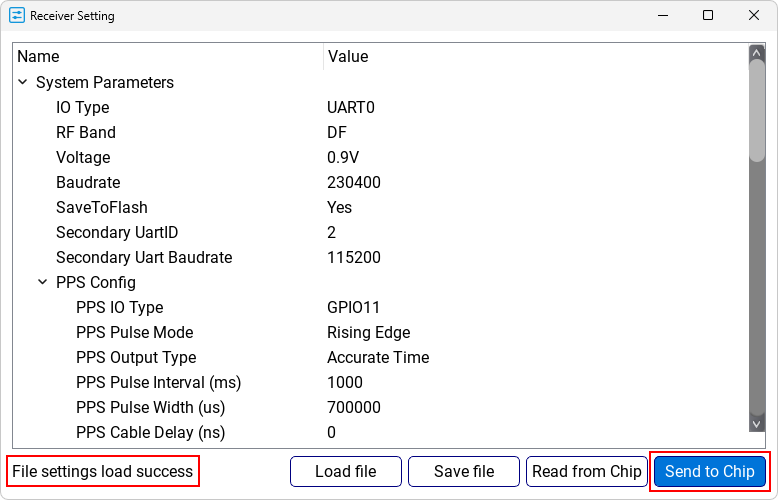Select the Baudrate value 230400
Image resolution: width=778 pixels, height=500 pixels.
(354, 183)
